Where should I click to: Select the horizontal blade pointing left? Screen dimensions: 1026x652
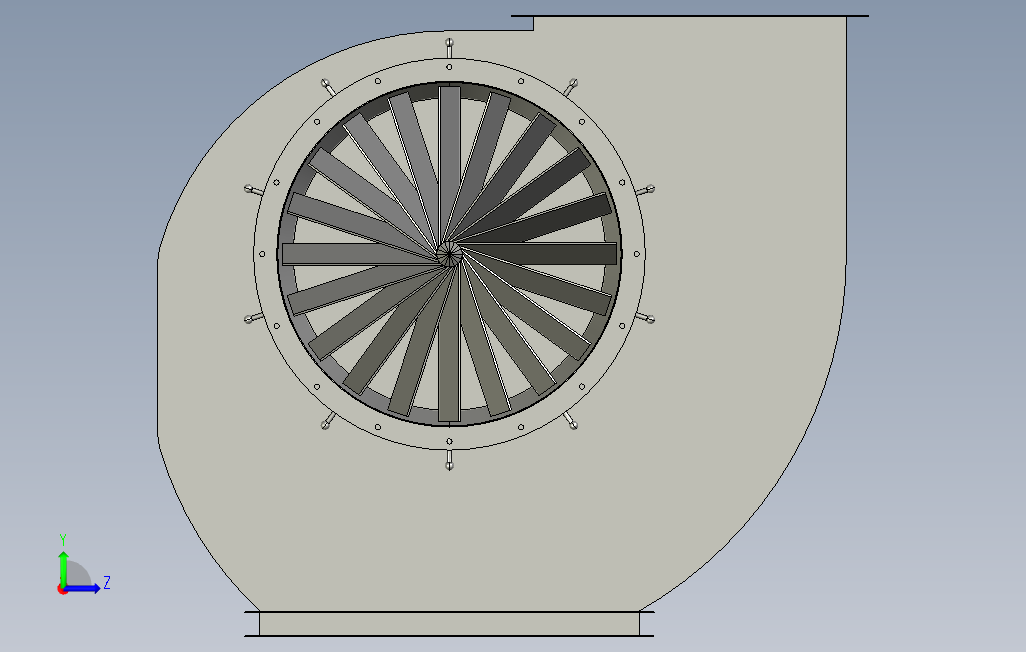click(x=361, y=254)
